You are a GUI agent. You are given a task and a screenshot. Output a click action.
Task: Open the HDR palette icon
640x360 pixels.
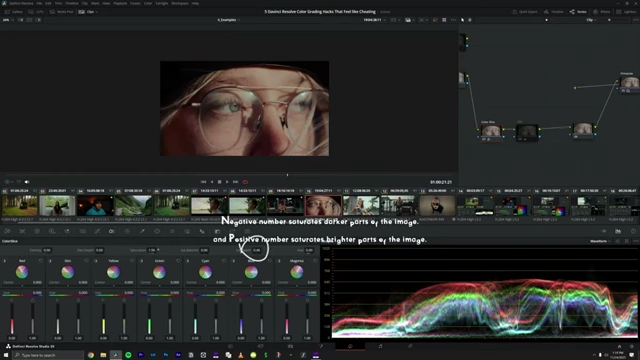pyautogui.click(x=52, y=231)
